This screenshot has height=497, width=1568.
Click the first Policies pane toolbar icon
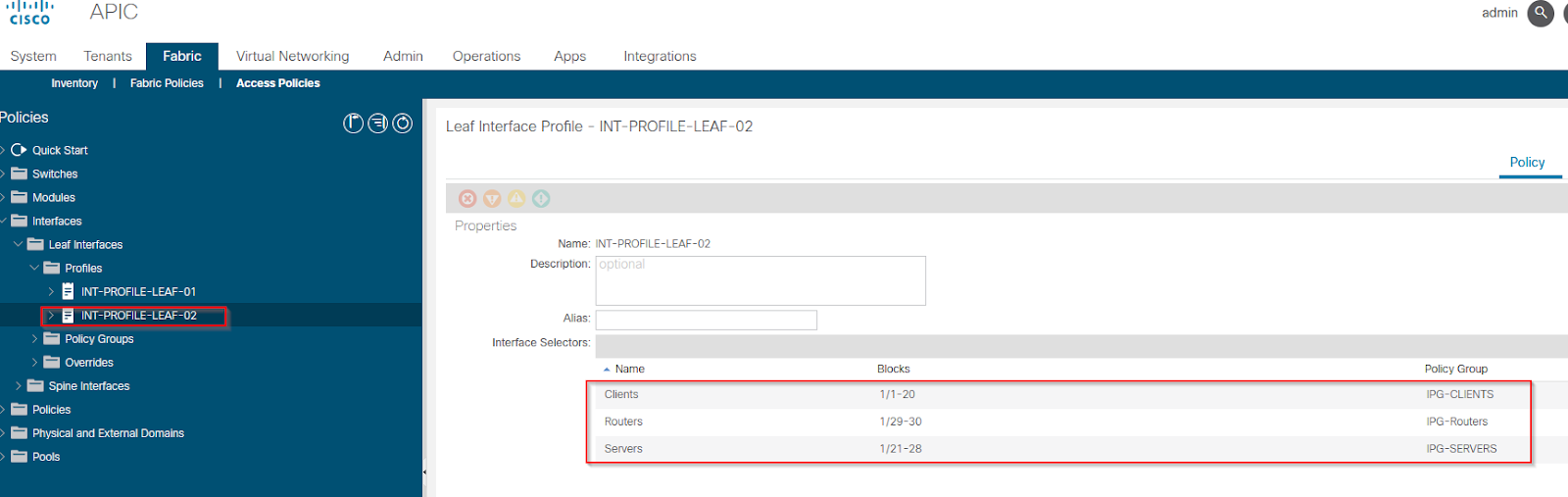coord(353,124)
